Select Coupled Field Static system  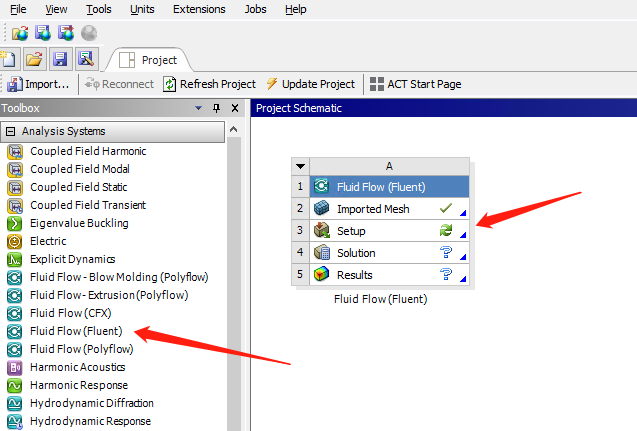(x=67, y=187)
